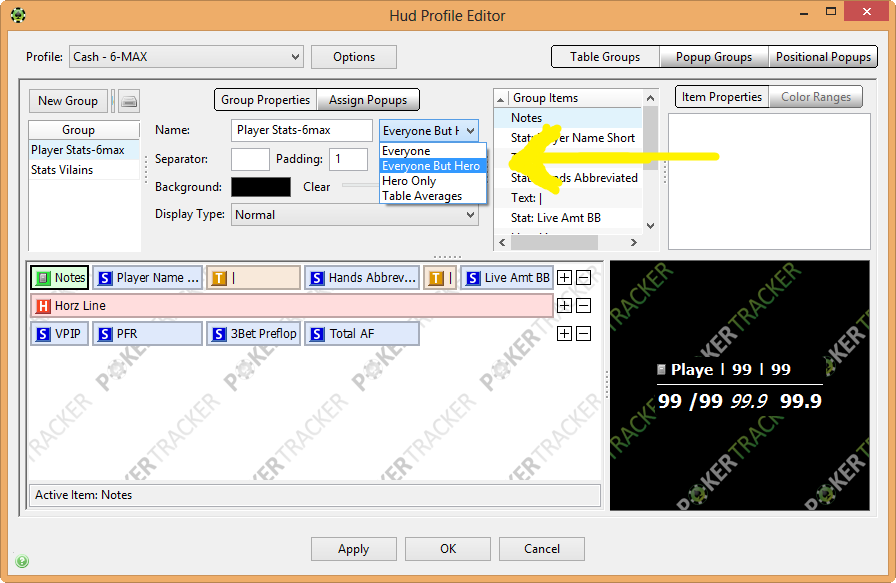Select the Group Properties tab
Screen dimensions: 896x583
pyautogui.click(x=265, y=99)
